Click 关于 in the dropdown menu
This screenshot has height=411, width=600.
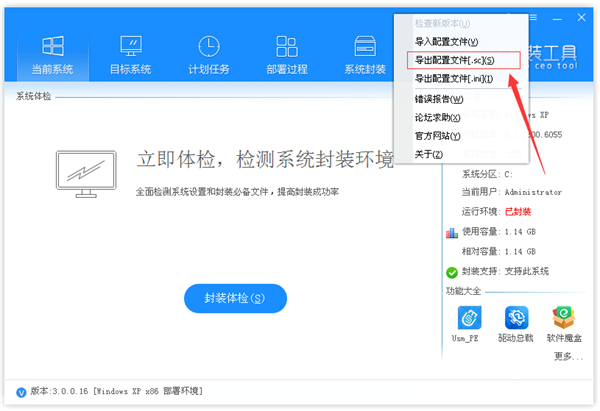[x=428, y=153]
